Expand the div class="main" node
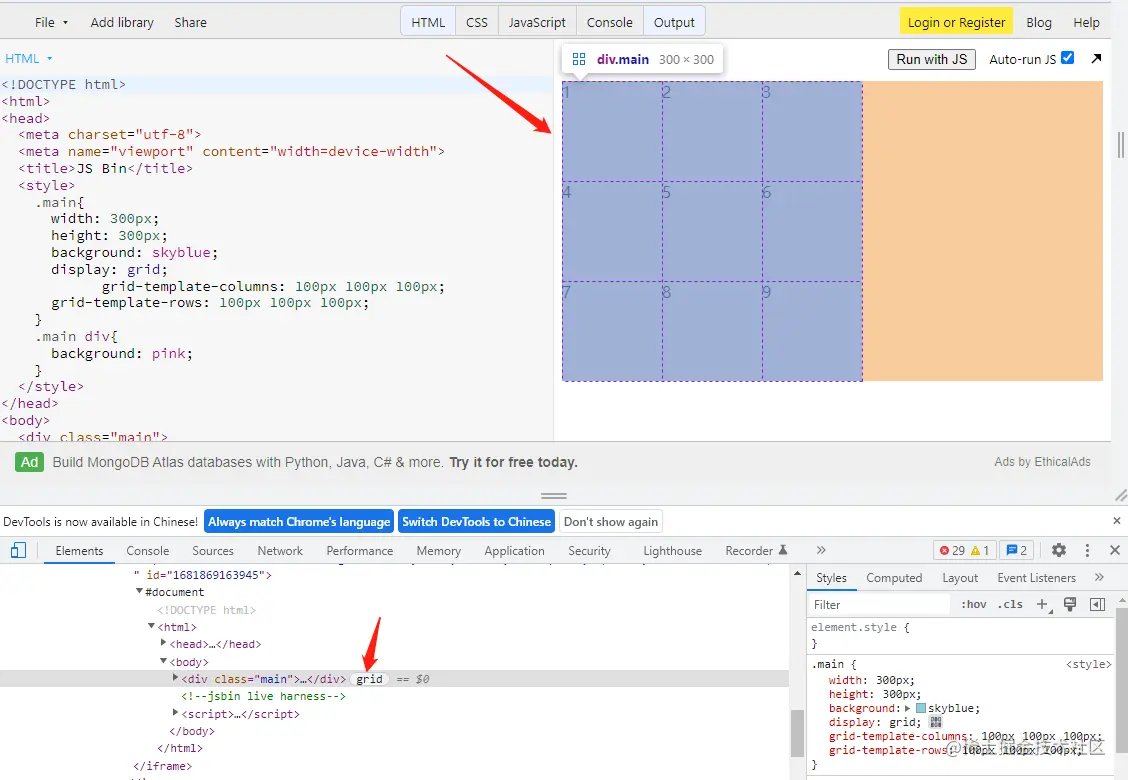 pyautogui.click(x=175, y=678)
